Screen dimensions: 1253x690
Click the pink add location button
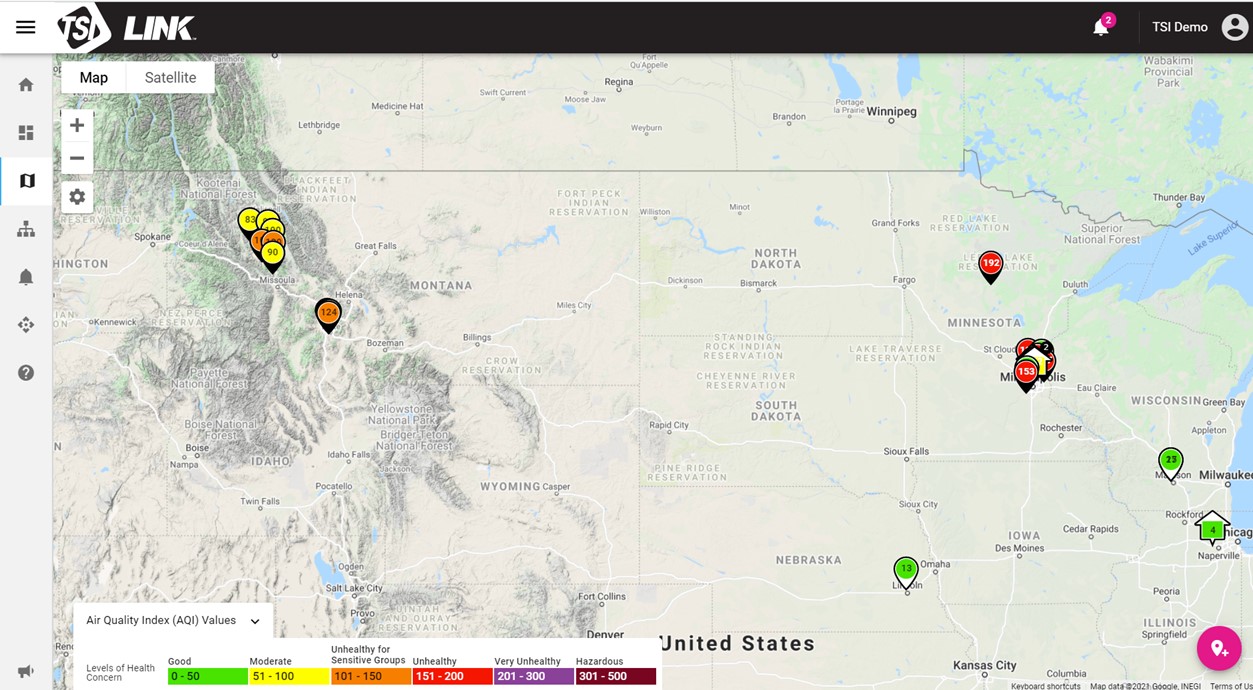[1219, 648]
